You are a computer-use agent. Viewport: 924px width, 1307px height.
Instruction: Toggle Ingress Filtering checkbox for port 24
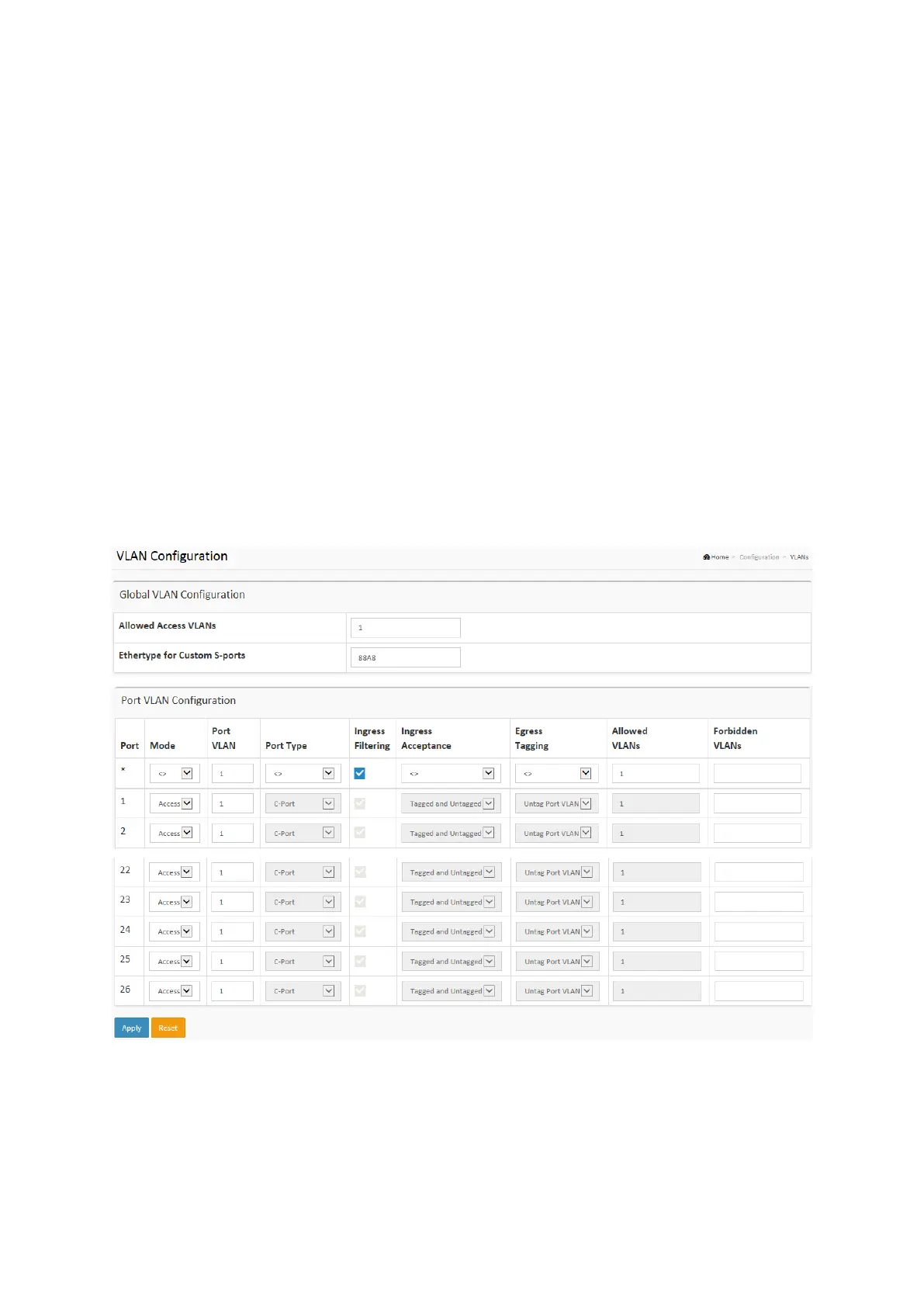(x=360, y=931)
